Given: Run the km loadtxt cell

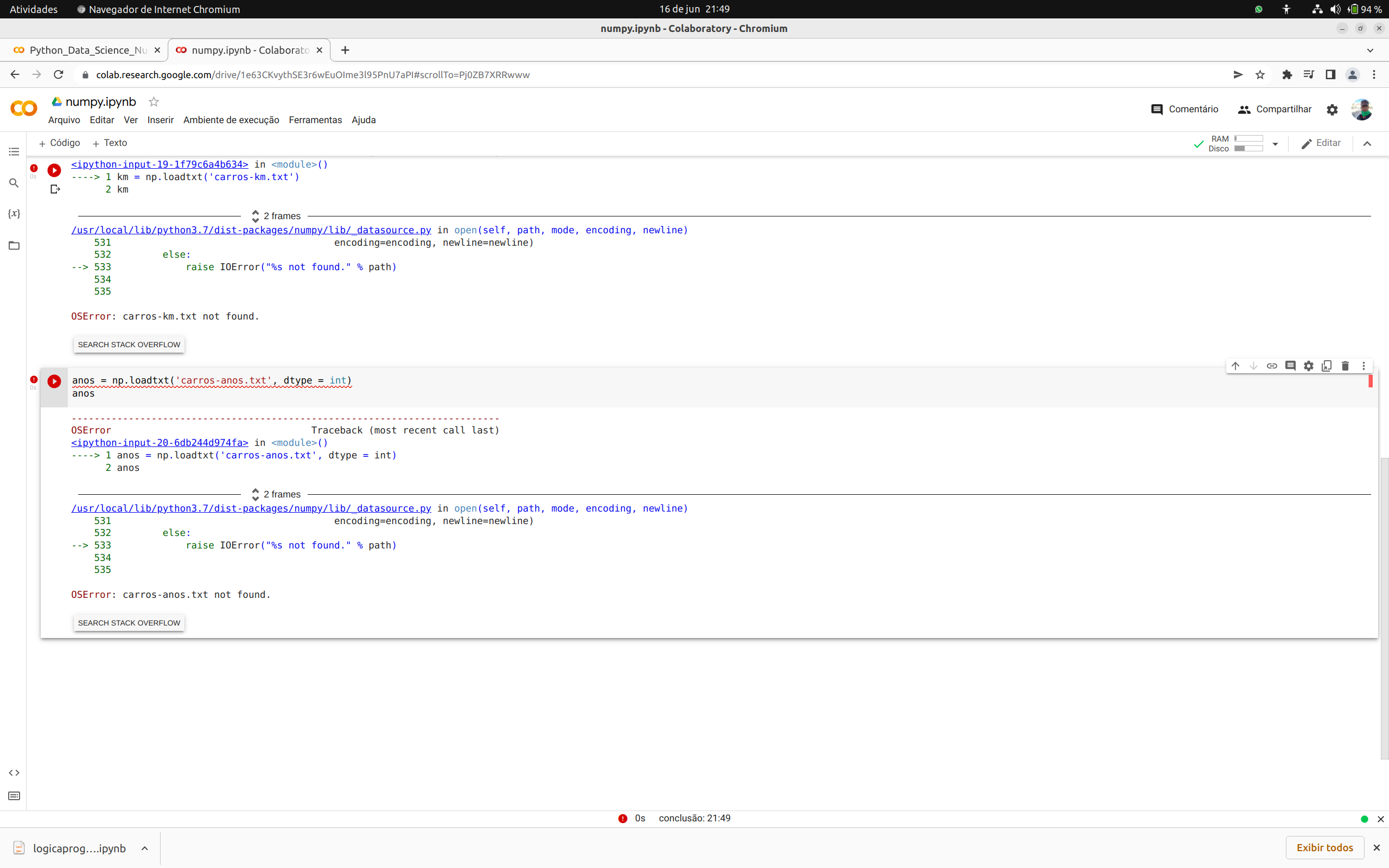Looking at the screenshot, I should [x=54, y=170].
